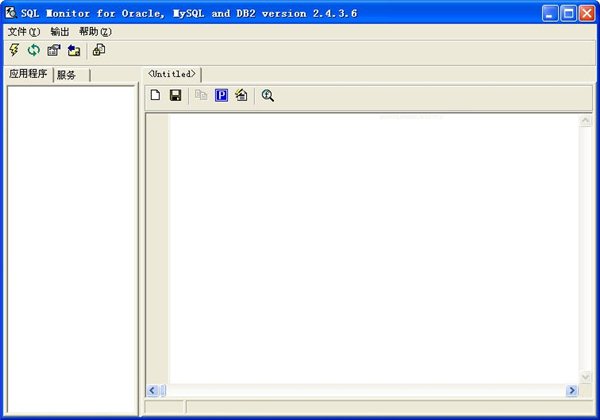
Task: Open the 文件 menu
Action: [x=24, y=32]
